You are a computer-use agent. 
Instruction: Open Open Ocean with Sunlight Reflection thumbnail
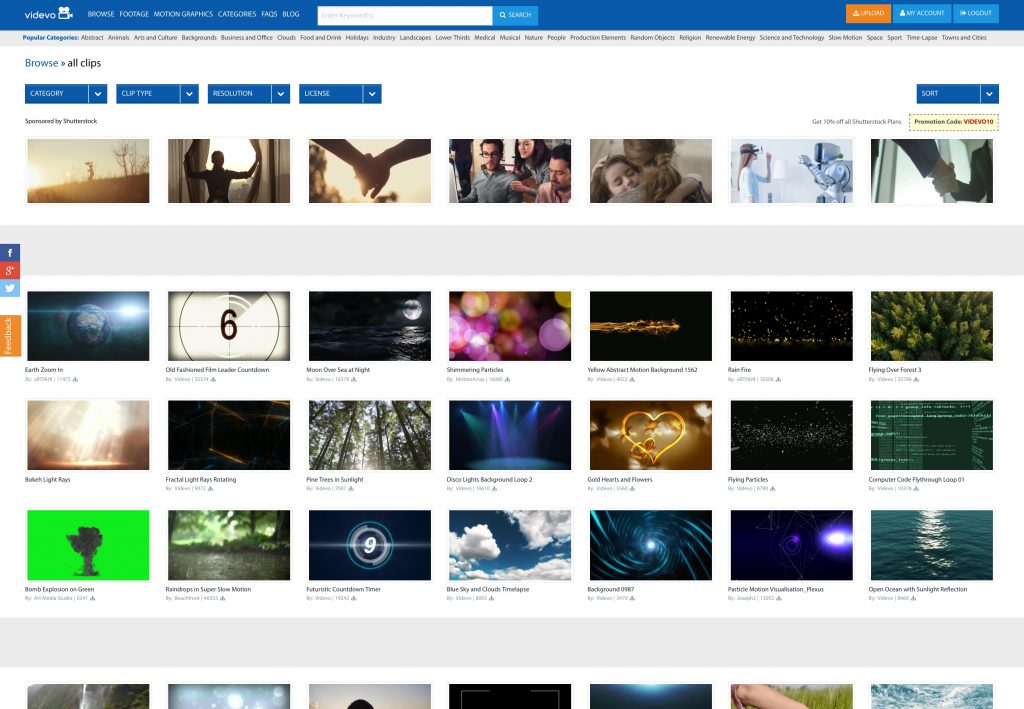(932, 545)
